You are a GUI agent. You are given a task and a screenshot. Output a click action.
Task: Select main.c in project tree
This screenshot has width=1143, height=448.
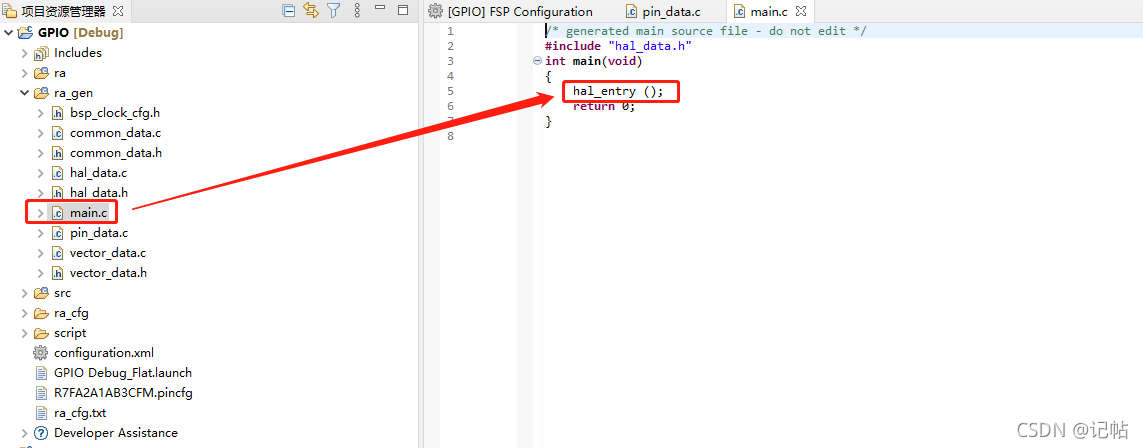pyautogui.click(x=89, y=213)
